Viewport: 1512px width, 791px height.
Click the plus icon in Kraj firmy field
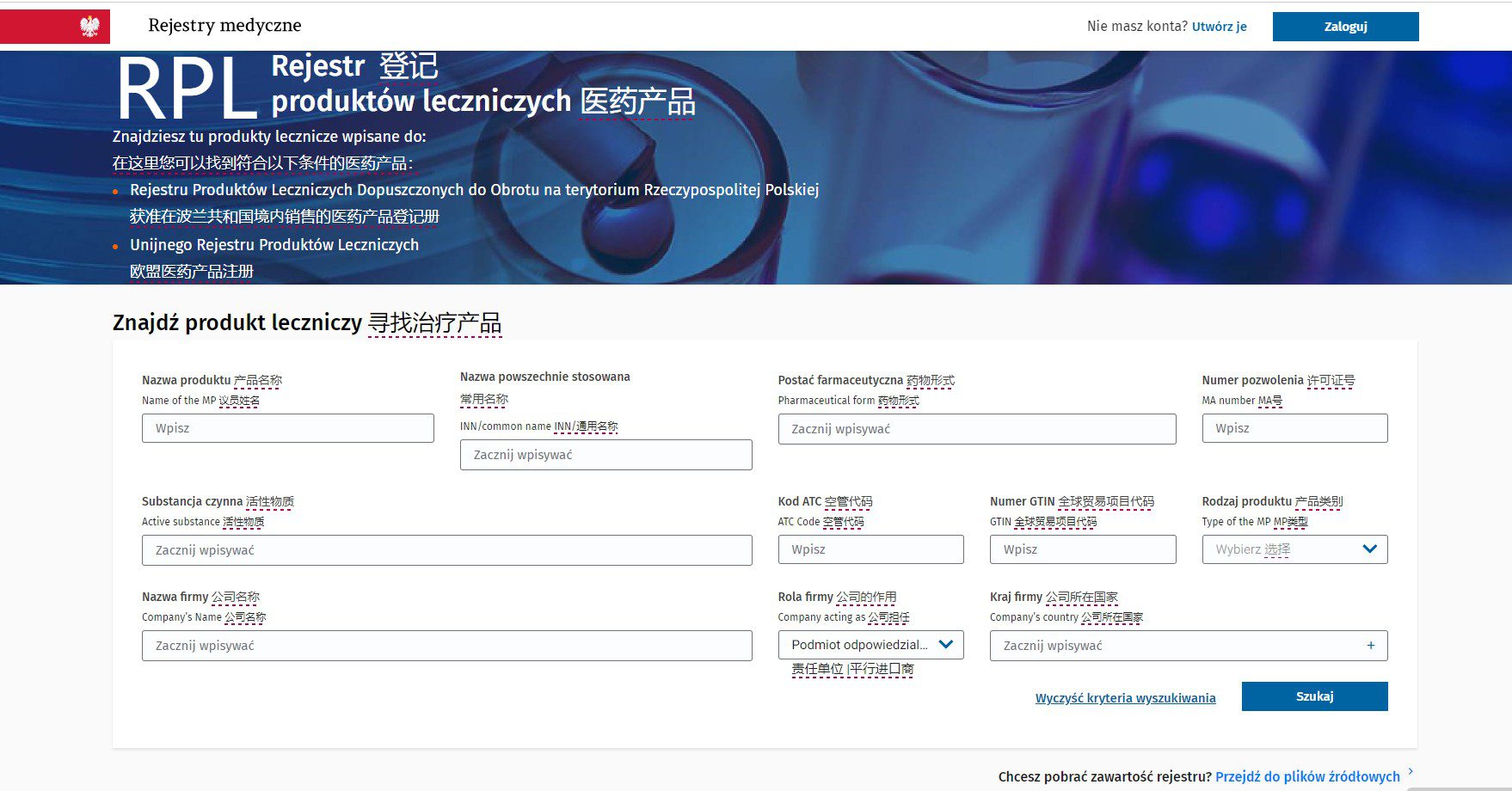click(x=1370, y=646)
